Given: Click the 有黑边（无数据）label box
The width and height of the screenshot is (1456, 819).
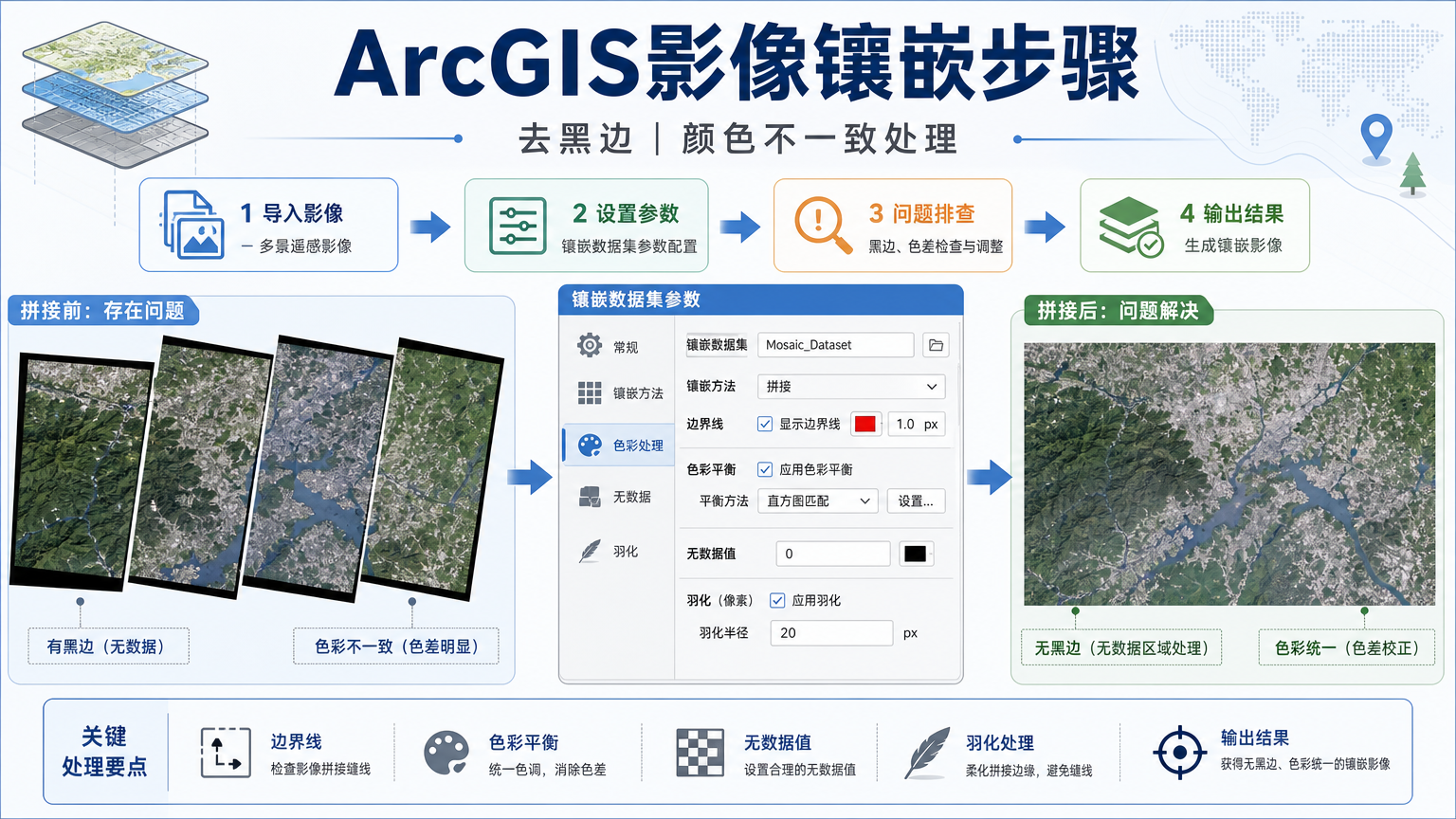Looking at the screenshot, I should (x=108, y=646).
